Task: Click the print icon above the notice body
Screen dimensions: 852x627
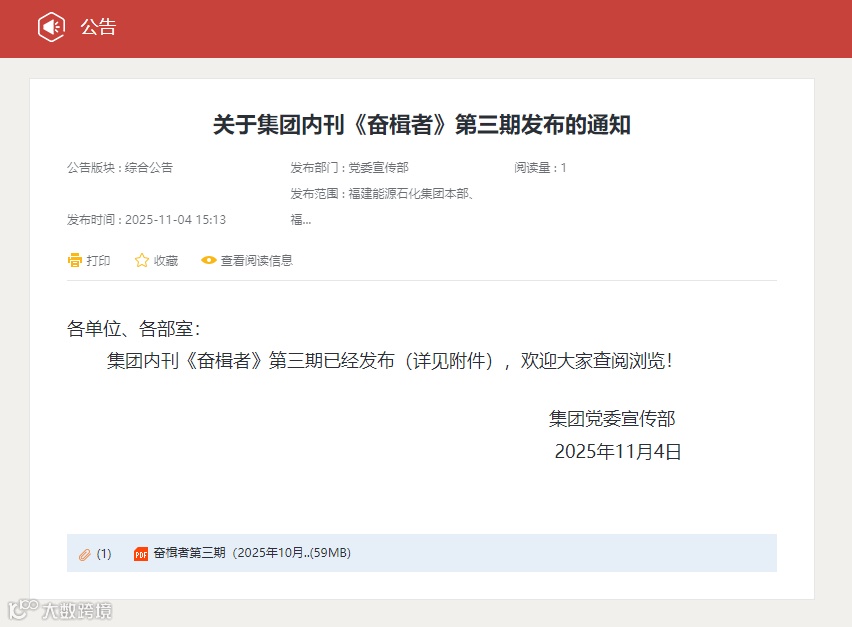Action: tap(75, 260)
